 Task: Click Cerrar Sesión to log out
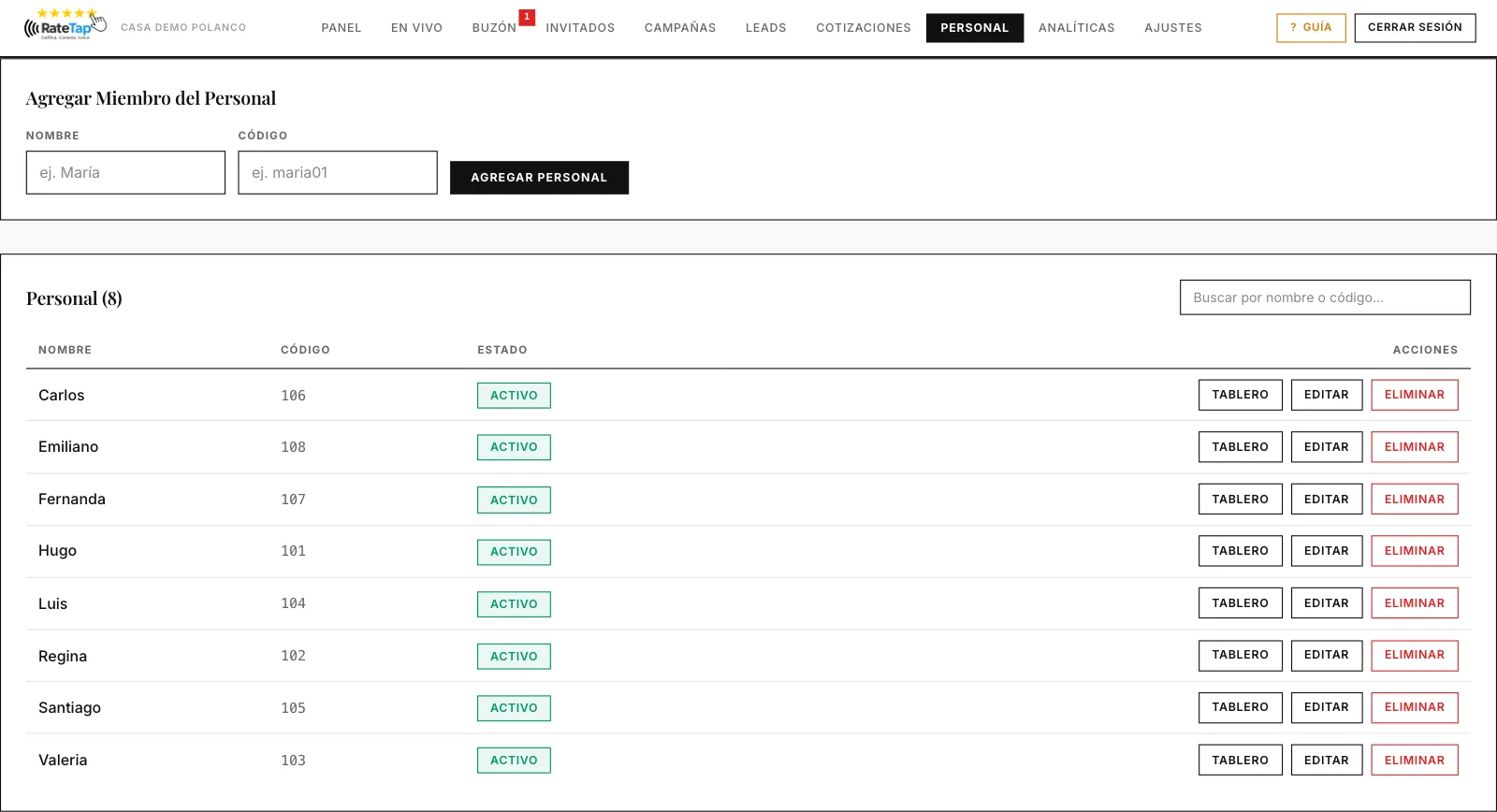1415,28
